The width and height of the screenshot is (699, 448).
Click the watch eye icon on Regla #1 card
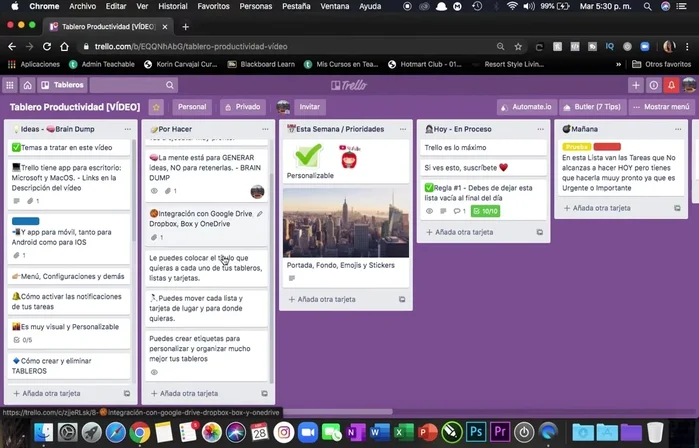coord(429,211)
